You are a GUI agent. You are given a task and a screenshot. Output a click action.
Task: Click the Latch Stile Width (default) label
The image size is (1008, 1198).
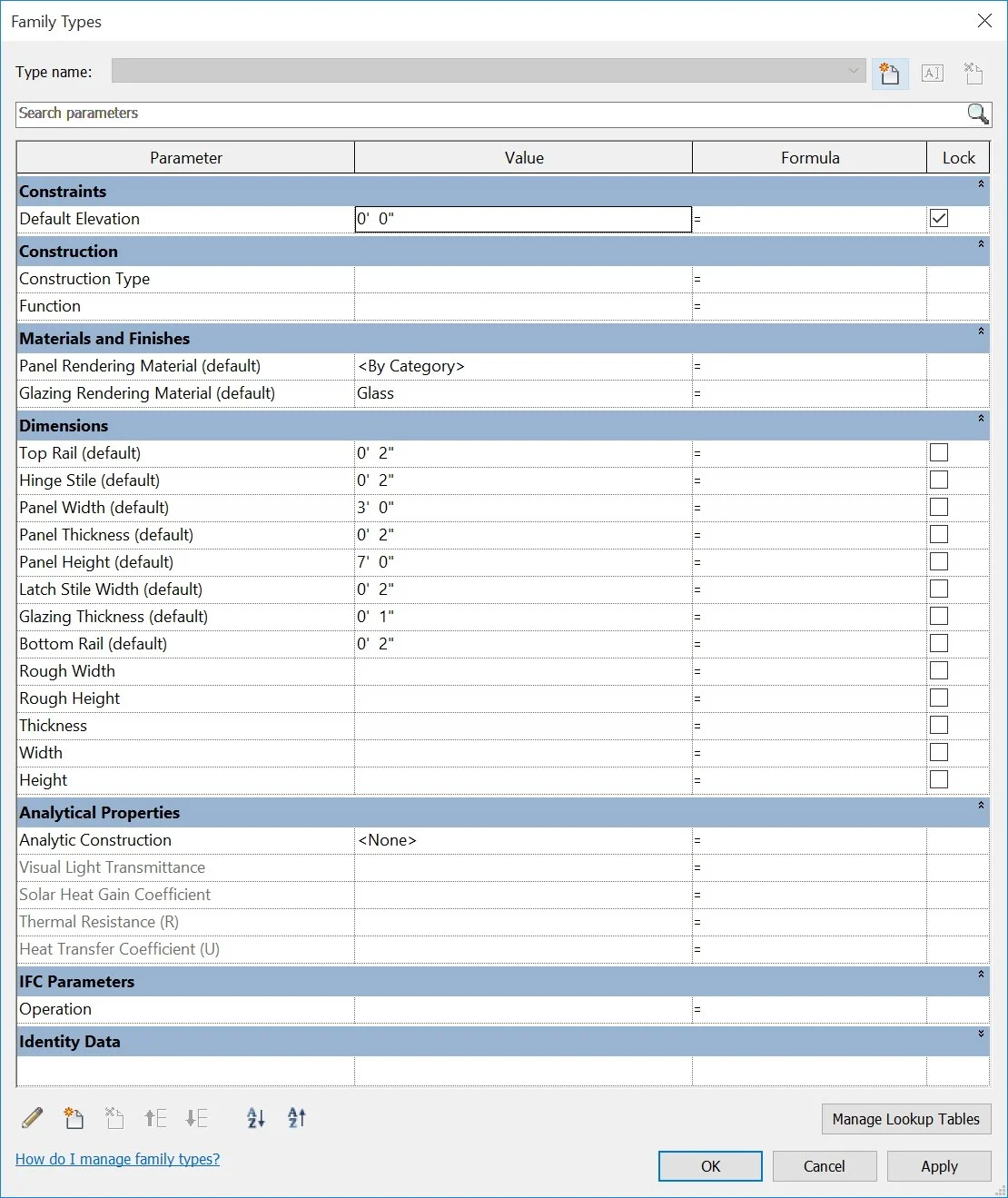tap(111, 589)
